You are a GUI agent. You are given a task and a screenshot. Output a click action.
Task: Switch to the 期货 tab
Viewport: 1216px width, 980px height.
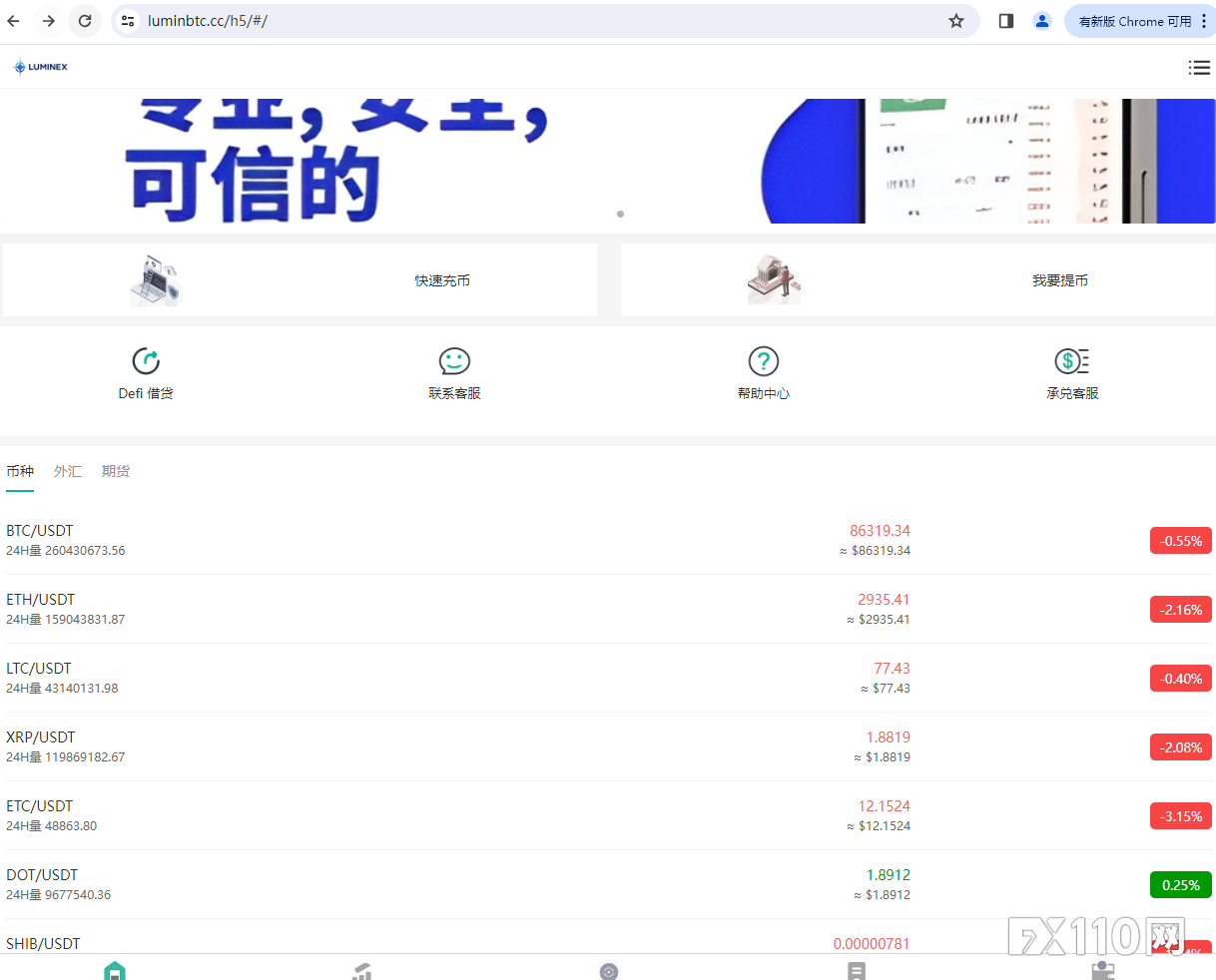click(x=115, y=470)
